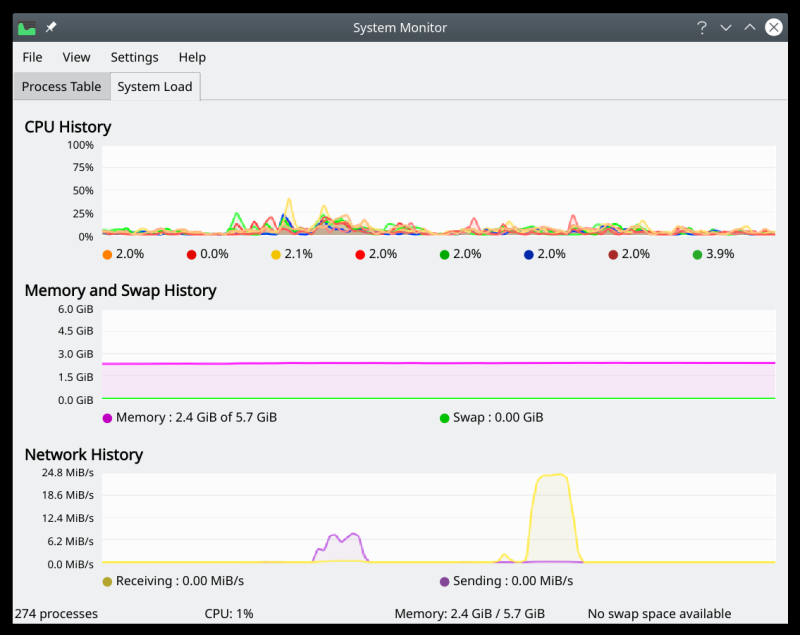Click the olive Receiving legend dot
This screenshot has width=800, height=635.
click(107, 581)
